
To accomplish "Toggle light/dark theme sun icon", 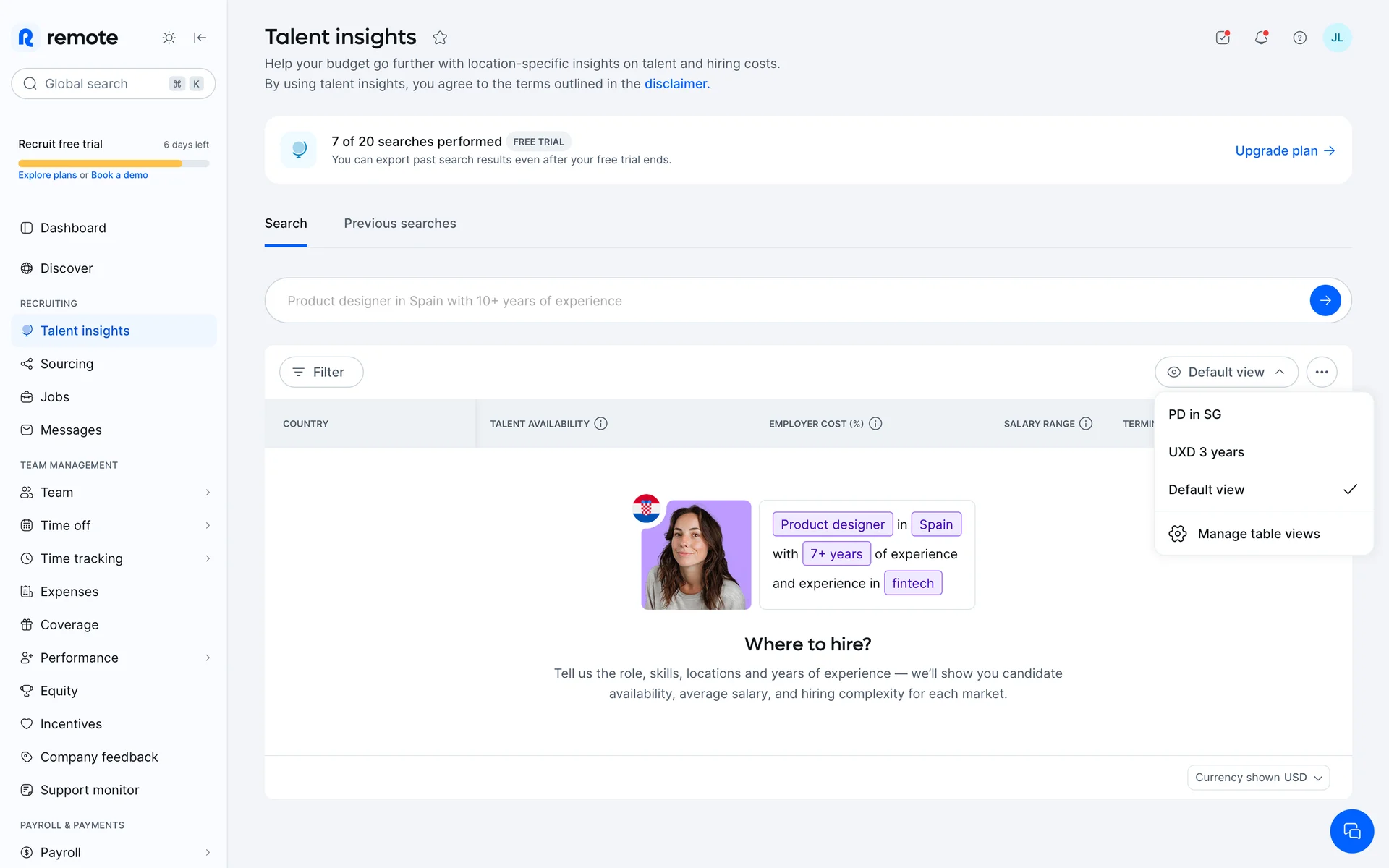I will (169, 38).
